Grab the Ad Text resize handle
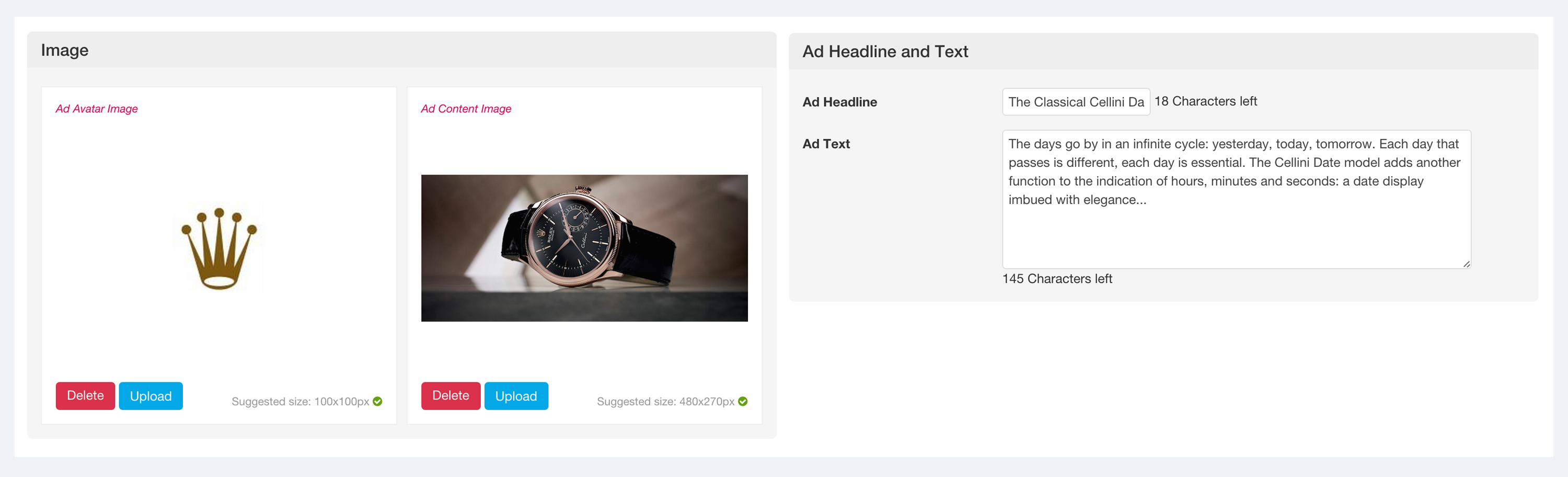 1467,265
